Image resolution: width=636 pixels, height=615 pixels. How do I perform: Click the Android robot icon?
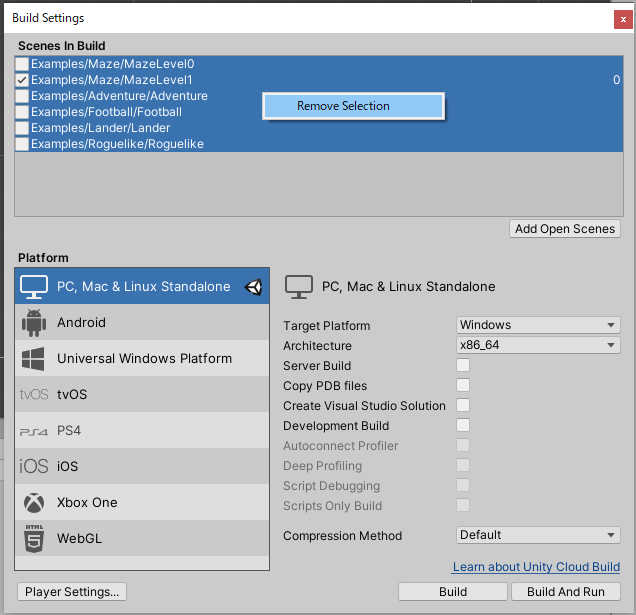[34, 323]
